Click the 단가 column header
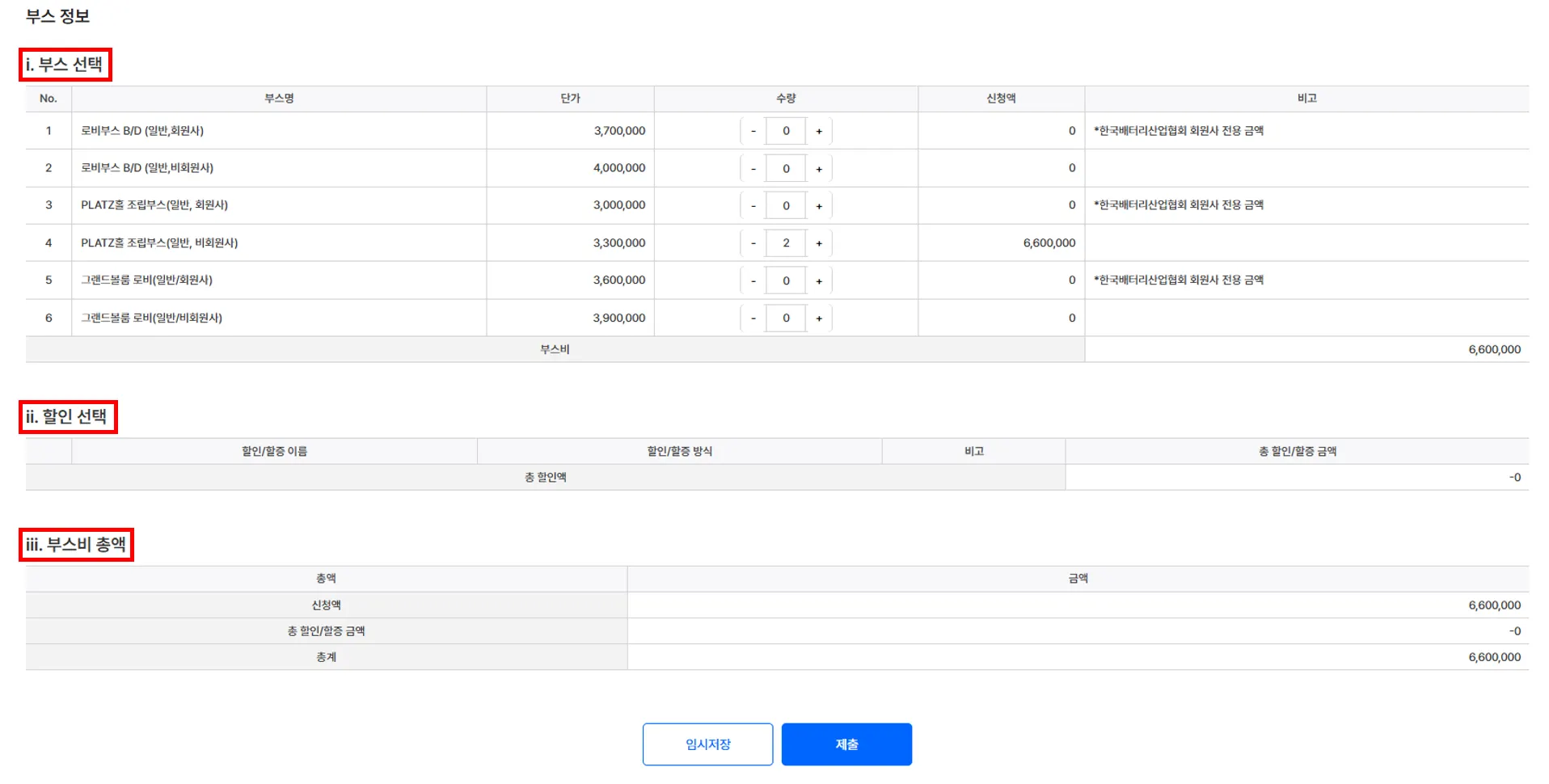This screenshot has height=784, width=1549. pos(570,99)
